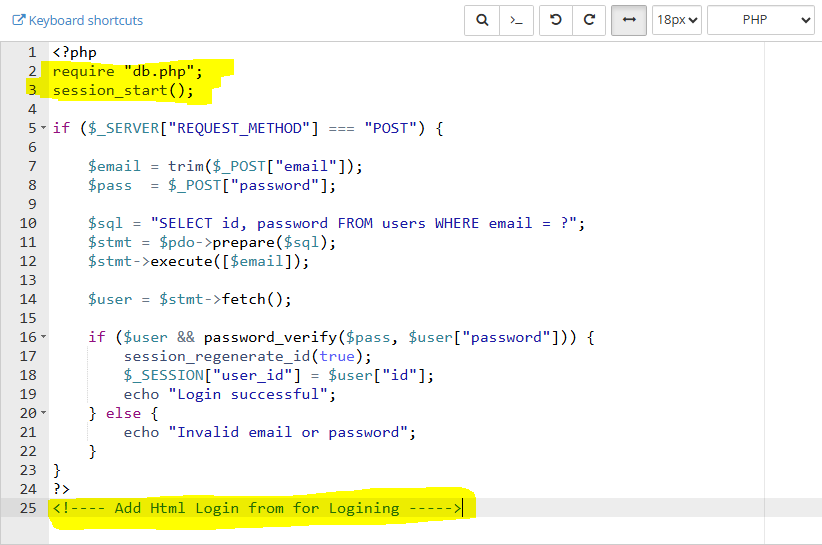Viewport: 822px width, 545px height.
Task: Click the external-link icon beside Keyboard shortcuts
Action: [x=18, y=20]
